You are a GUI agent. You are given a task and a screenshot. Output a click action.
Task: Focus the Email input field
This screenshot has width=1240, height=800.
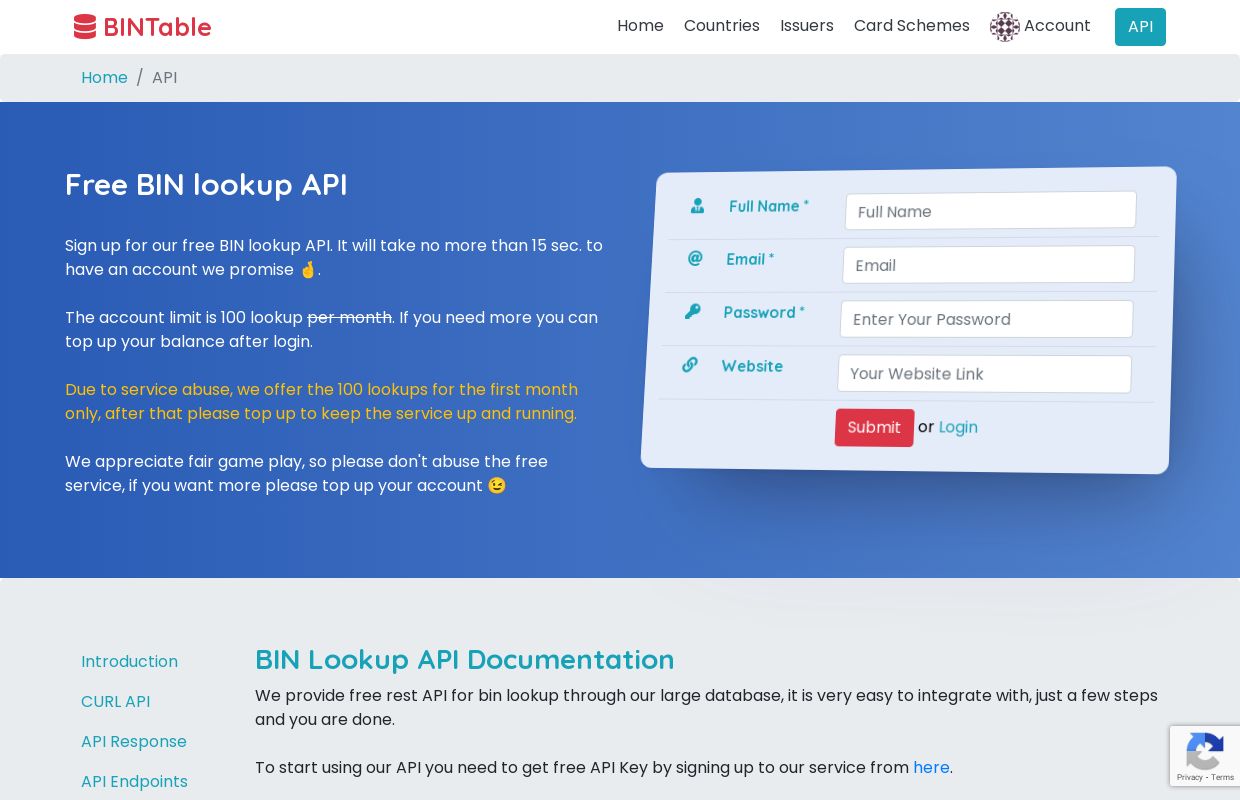tap(988, 264)
